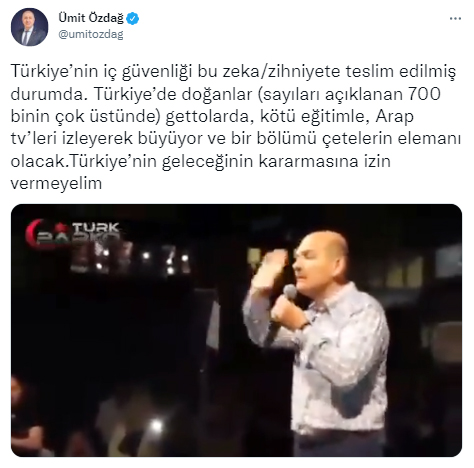
Task: Click the bright phone flashlight in crowd
Action: [156, 426]
